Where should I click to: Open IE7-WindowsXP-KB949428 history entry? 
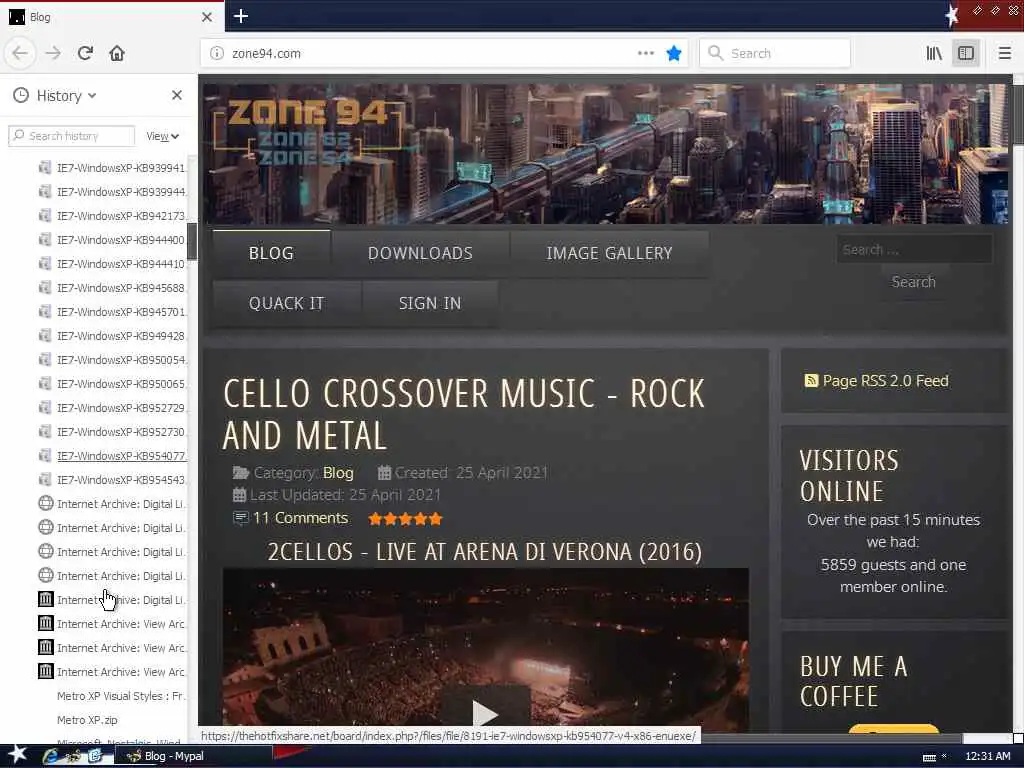pyautogui.click(x=112, y=336)
